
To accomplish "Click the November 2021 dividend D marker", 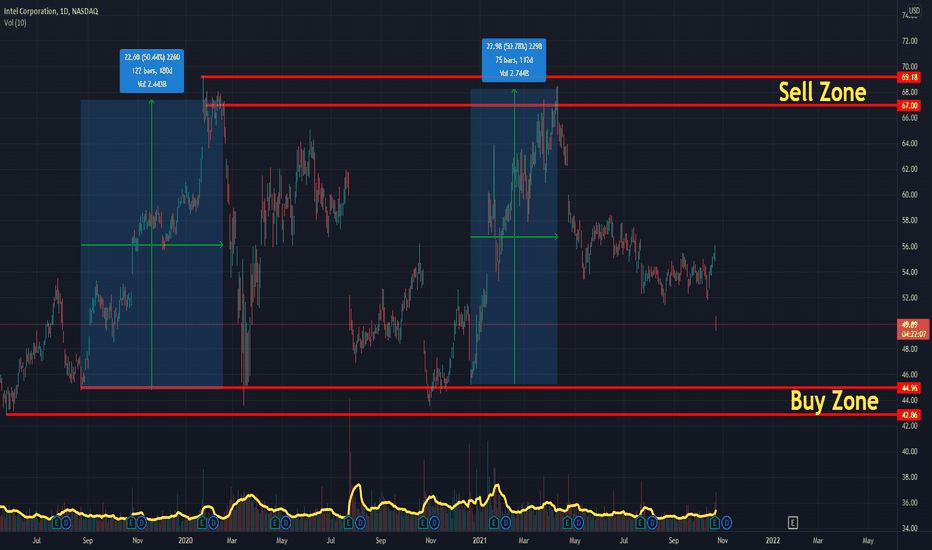I will (x=726, y=523).
